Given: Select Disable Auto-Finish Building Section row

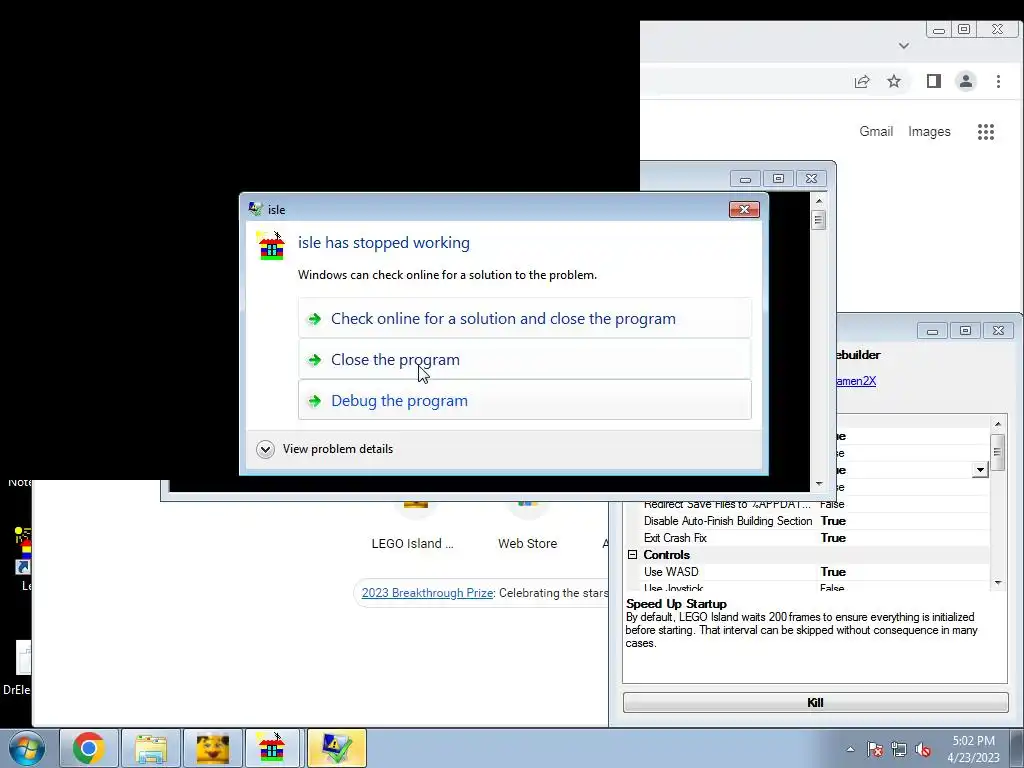Looking at the screenshot, I should point(807,520).
